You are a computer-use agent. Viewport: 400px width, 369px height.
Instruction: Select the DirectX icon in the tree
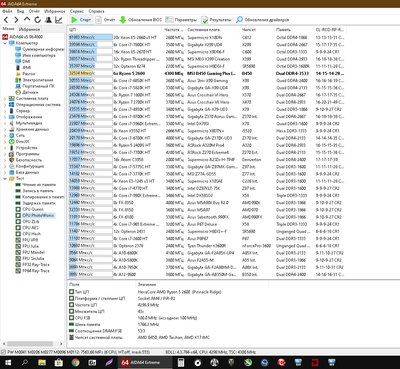[x=12, y=142]
